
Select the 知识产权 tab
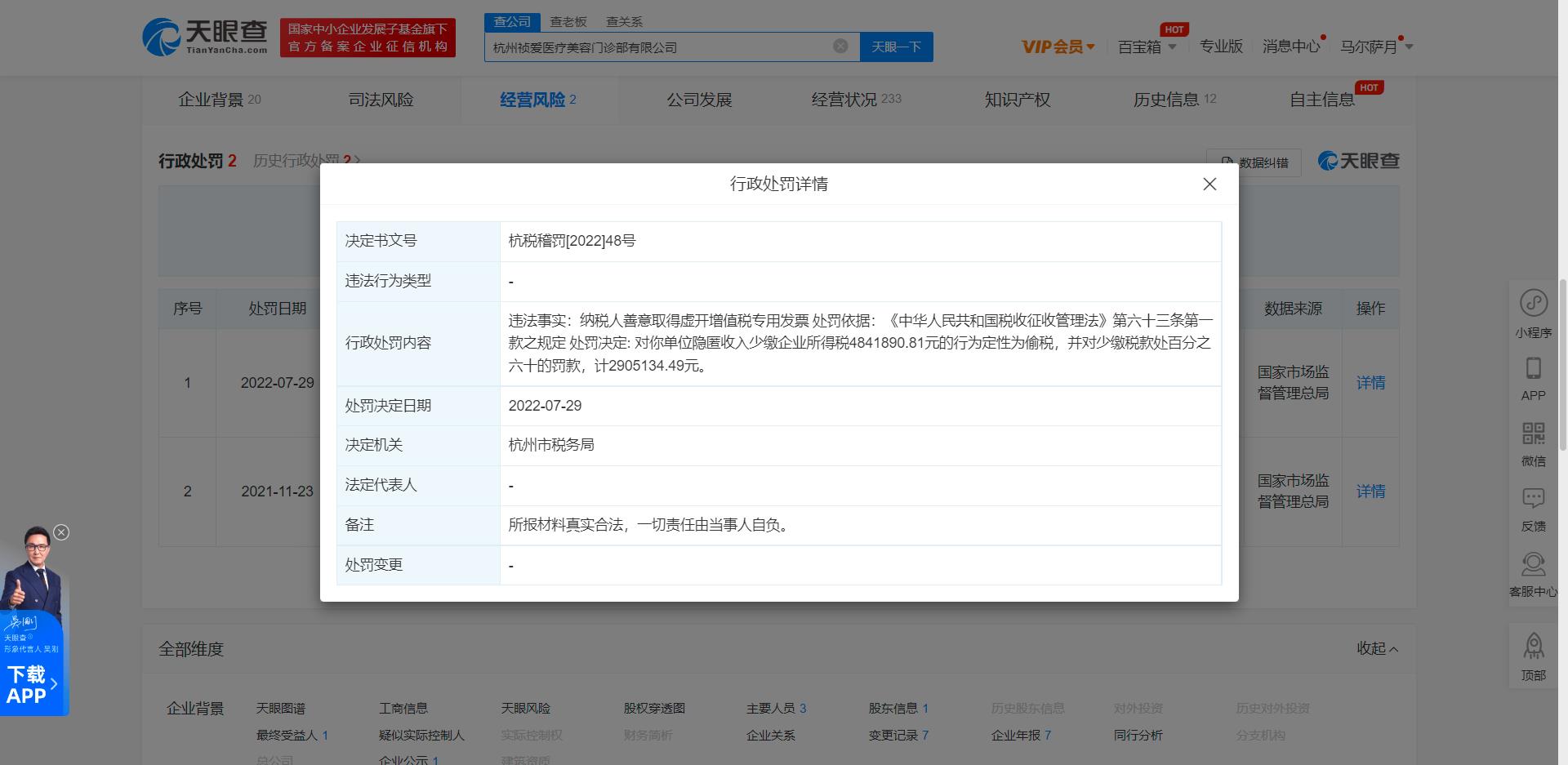point(1017,100)
